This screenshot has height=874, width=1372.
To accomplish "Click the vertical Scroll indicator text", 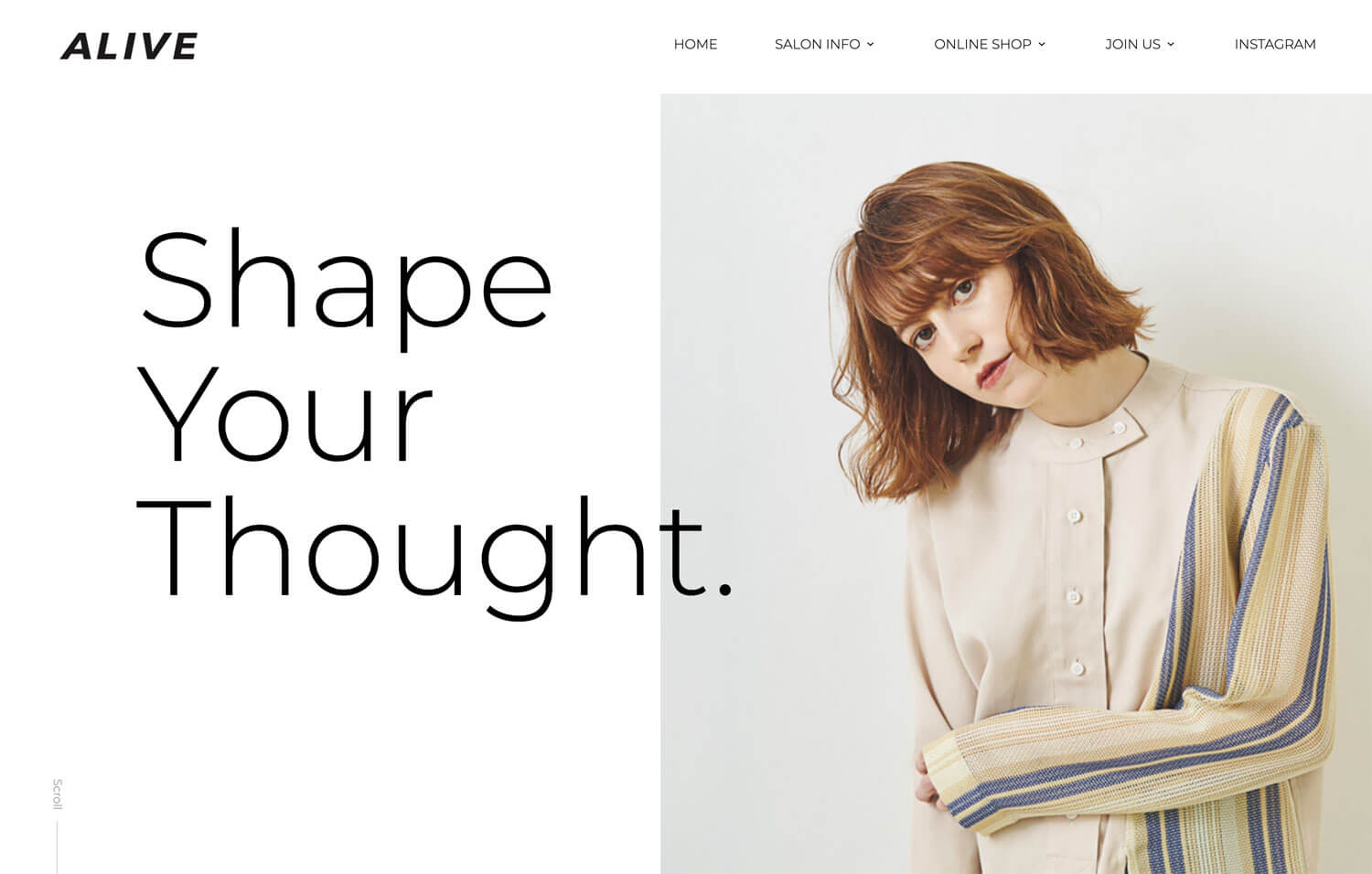I will 58,794.
